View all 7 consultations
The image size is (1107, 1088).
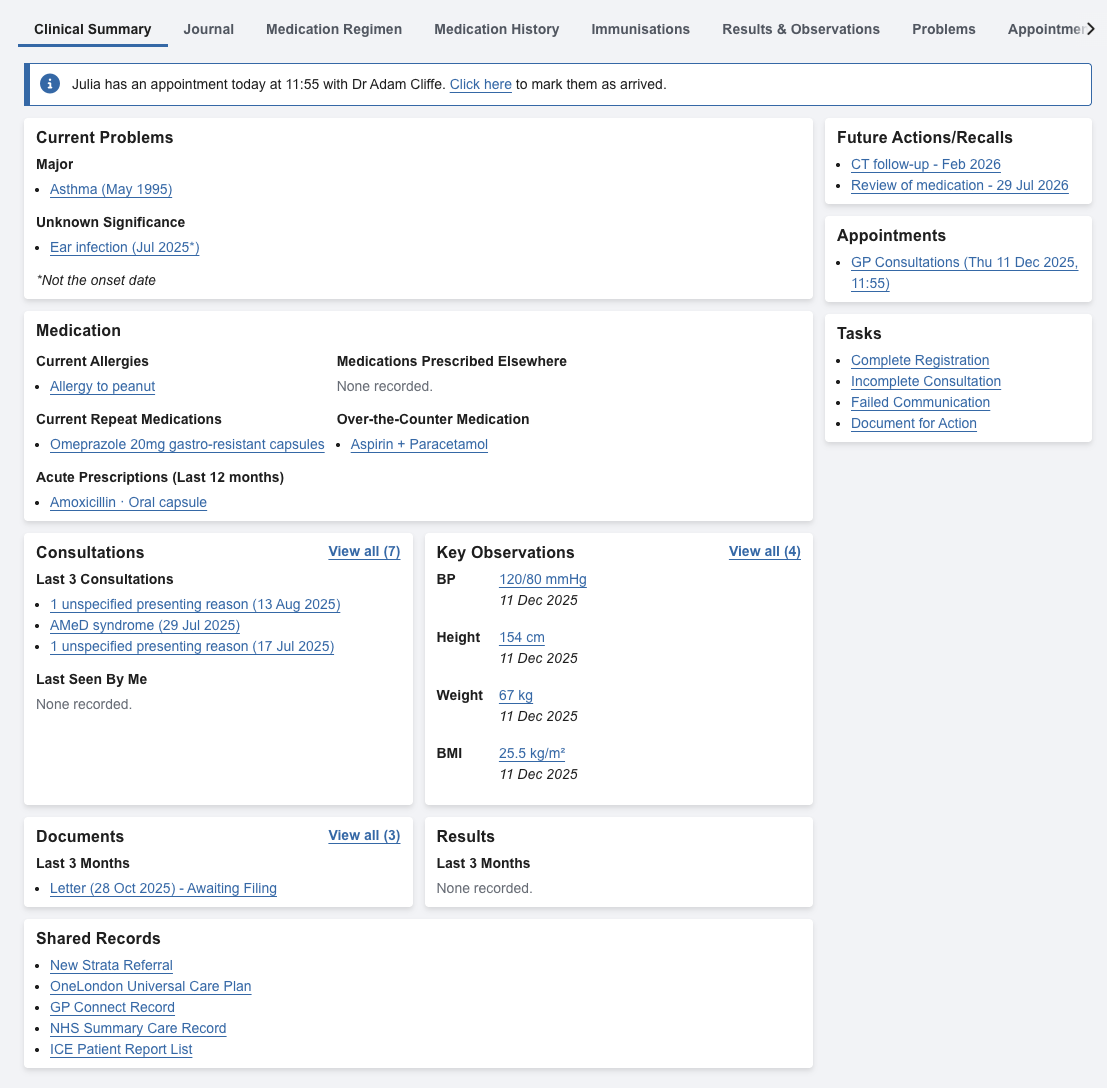tap(364, 552)
